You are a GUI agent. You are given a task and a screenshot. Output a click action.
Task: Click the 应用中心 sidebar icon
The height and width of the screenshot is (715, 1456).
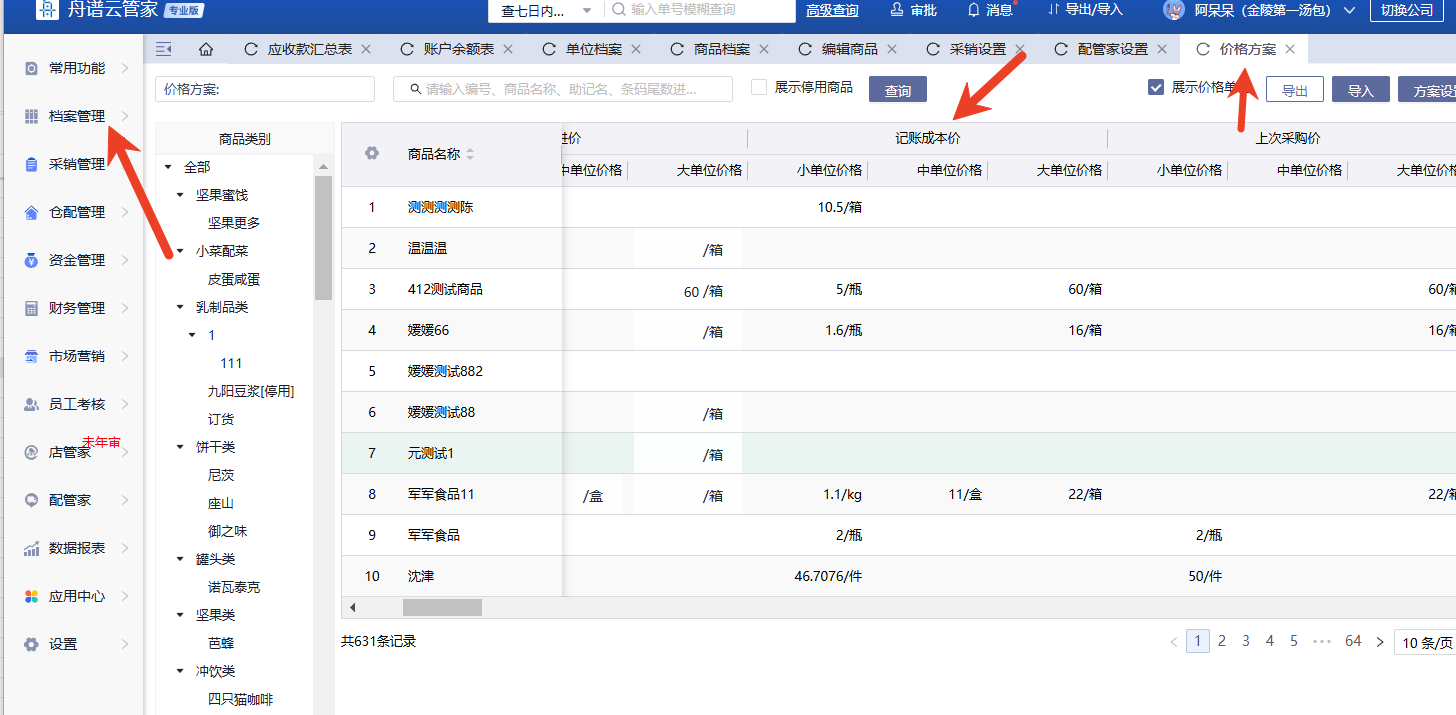(31, 596)
